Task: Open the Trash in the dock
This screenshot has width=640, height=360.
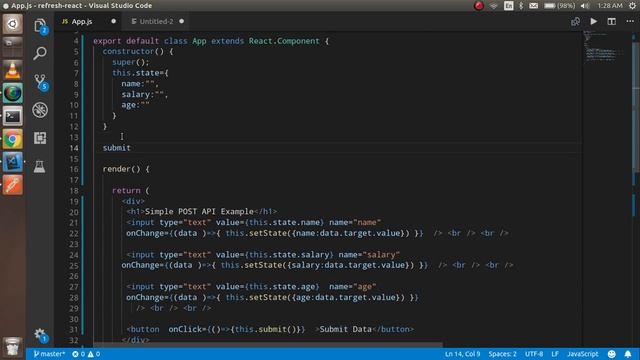Action: pos(13,347)
